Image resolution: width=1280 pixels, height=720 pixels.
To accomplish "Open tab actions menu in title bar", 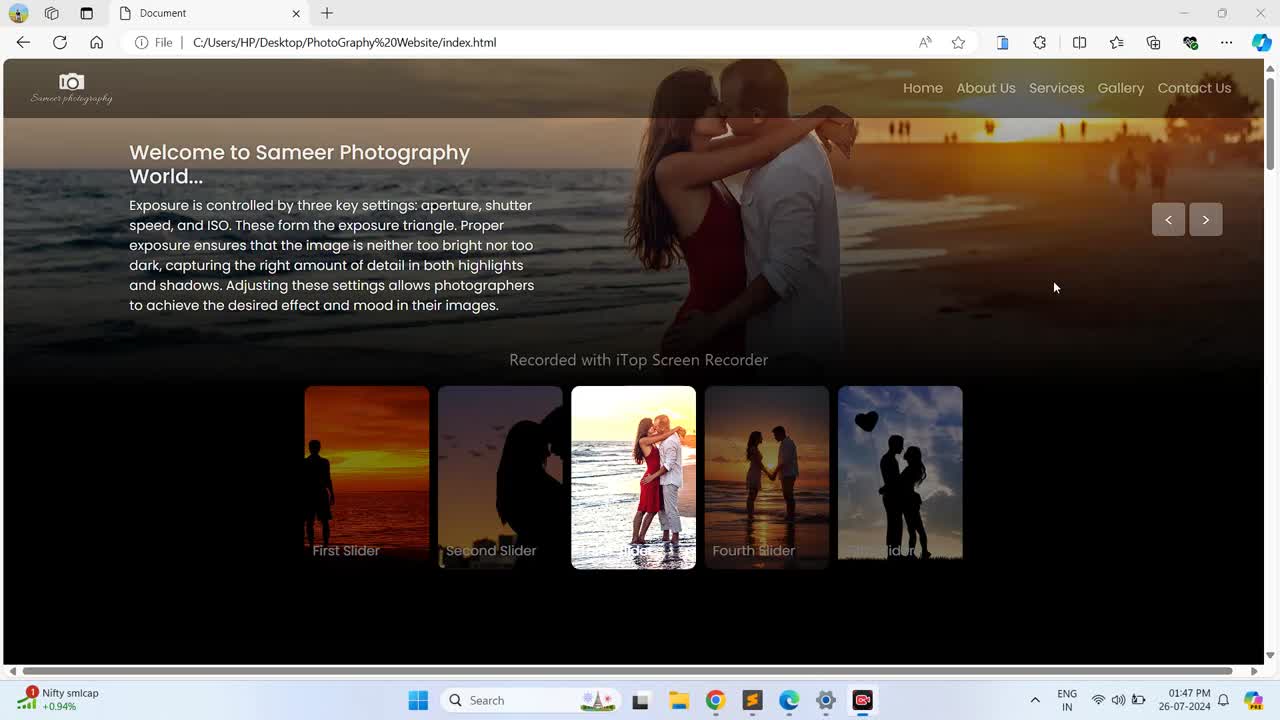I will (x=86, y=13).
